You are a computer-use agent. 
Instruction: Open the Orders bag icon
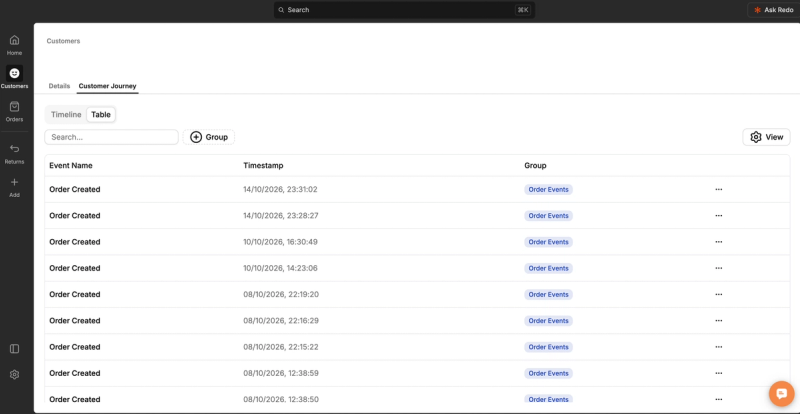pyautogui.click(x=14, y=107)
